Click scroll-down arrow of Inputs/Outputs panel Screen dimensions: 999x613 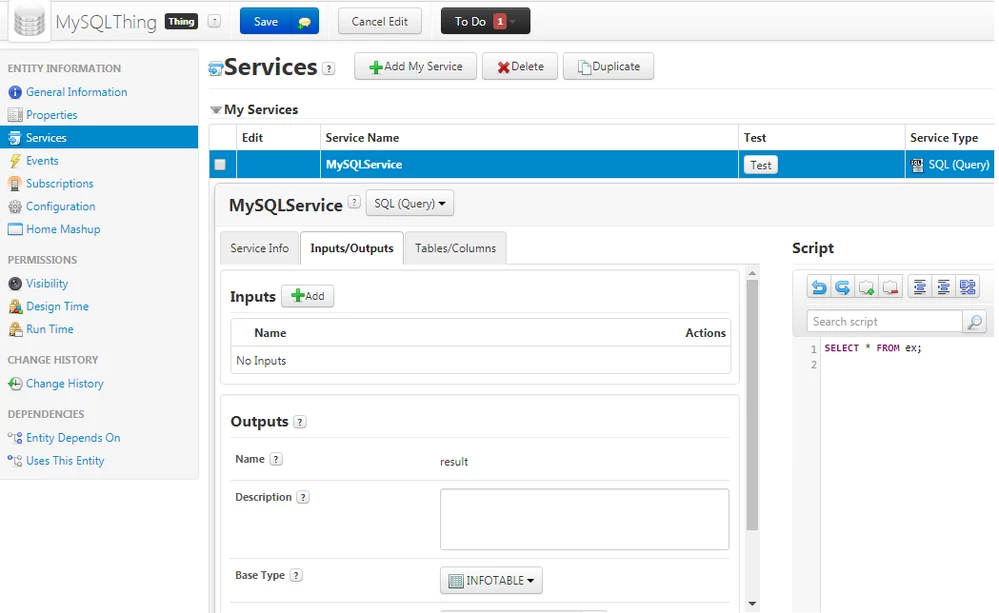(752, 603)
